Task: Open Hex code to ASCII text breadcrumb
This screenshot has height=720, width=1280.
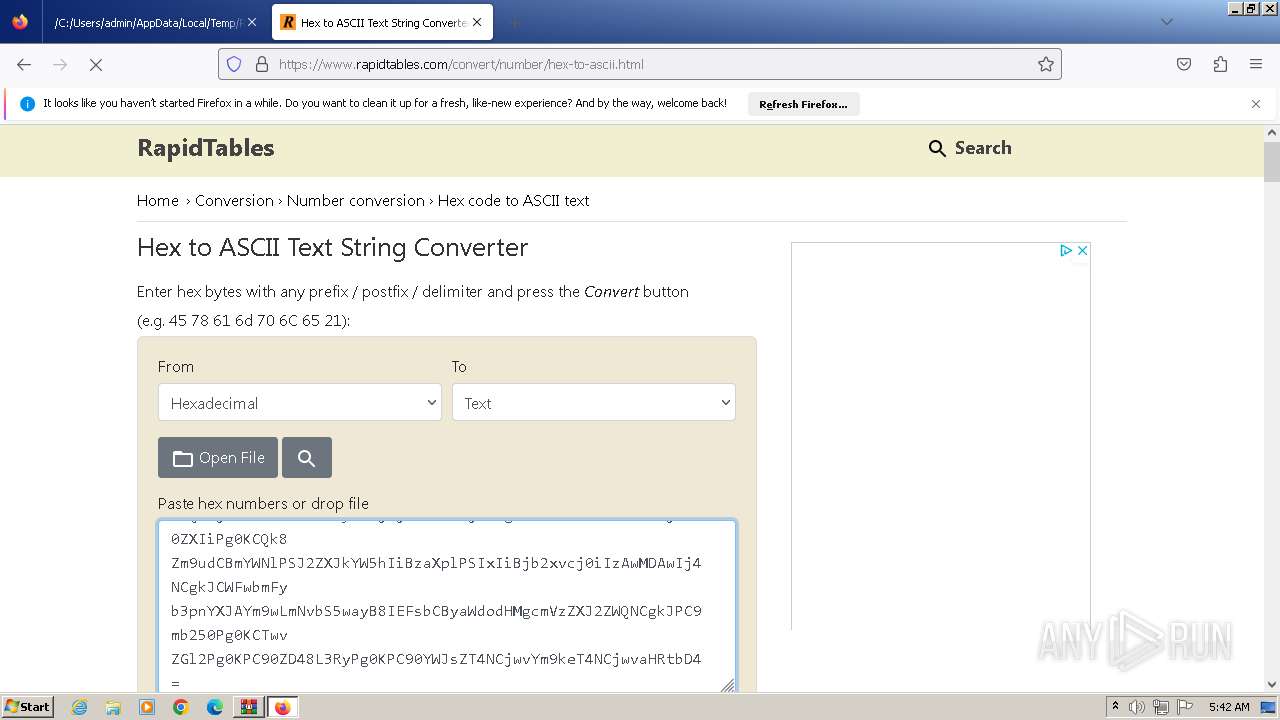Action: coord(513,200)
